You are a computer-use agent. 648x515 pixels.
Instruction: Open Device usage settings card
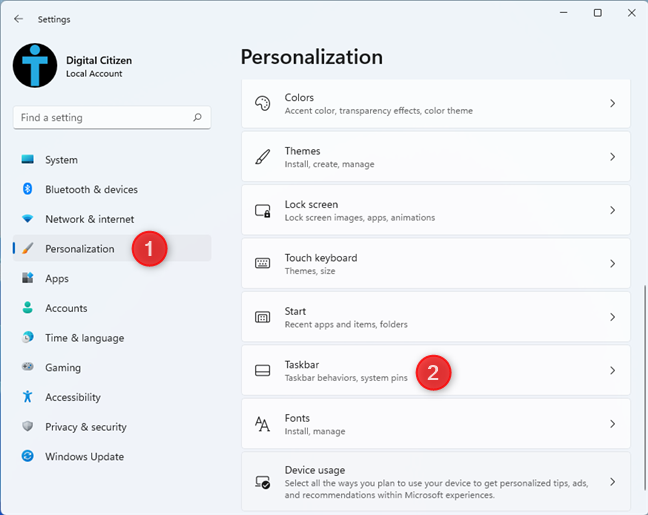[436, 482]
